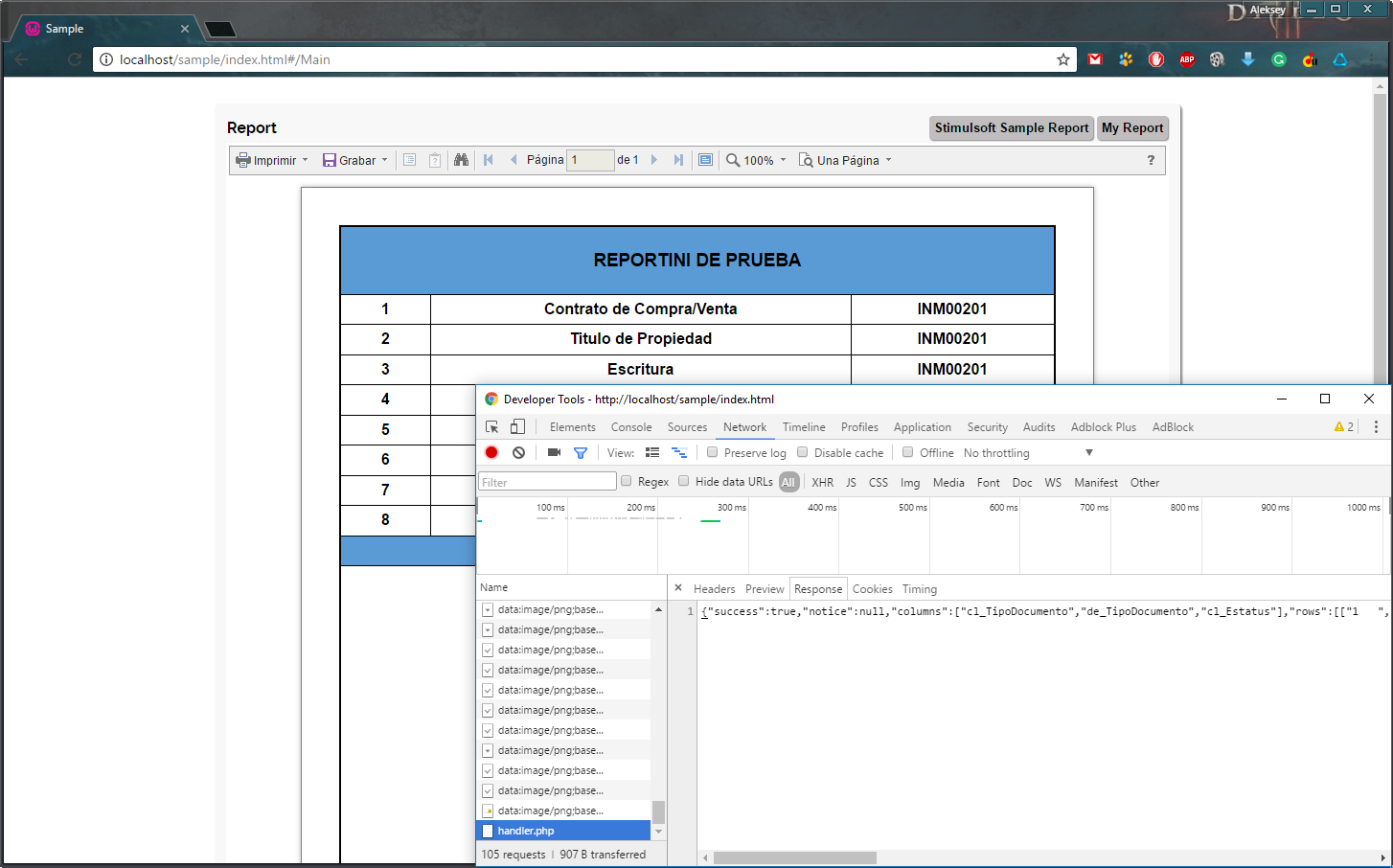Filter network requests by Img
1393x868 pixels.
[x=910, y=483]
